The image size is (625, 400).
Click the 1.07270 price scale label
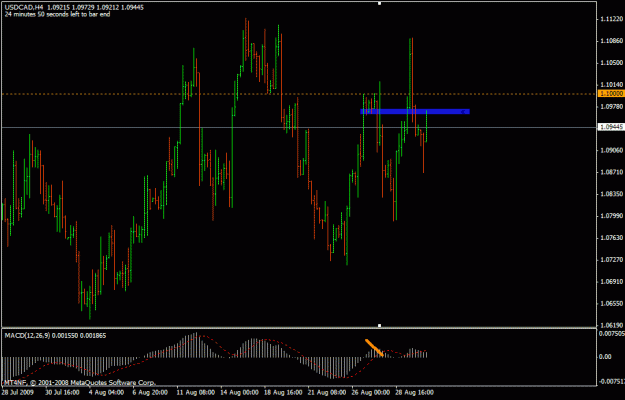[611, 260]
